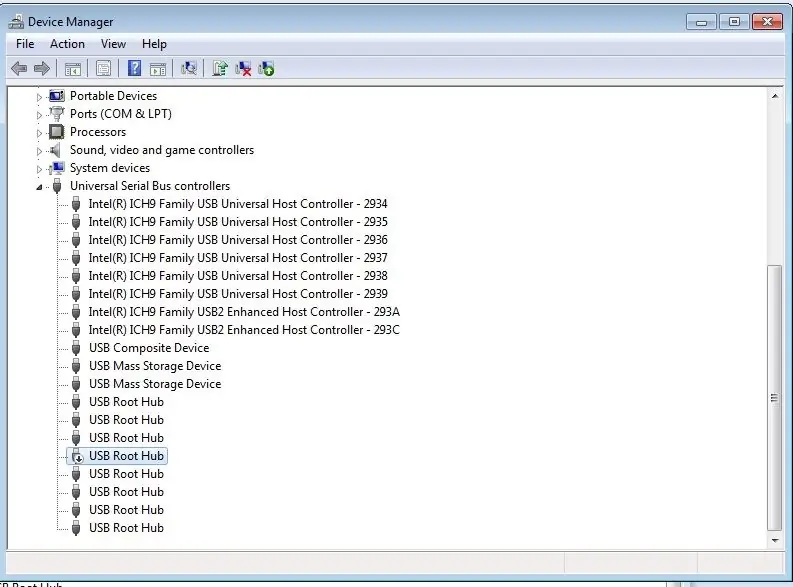
Task: Click the Show/Hide Action Pane icon
Action: (x=158, y=69)
